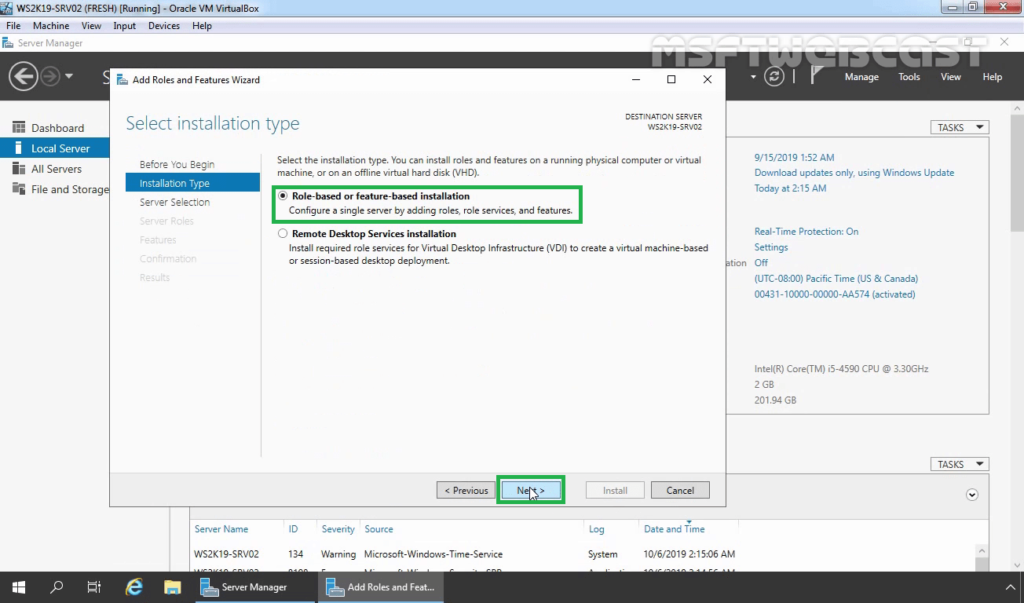Sort events by Severity column
This screenshot has height=603, width=1024.
tap(338, 529)
